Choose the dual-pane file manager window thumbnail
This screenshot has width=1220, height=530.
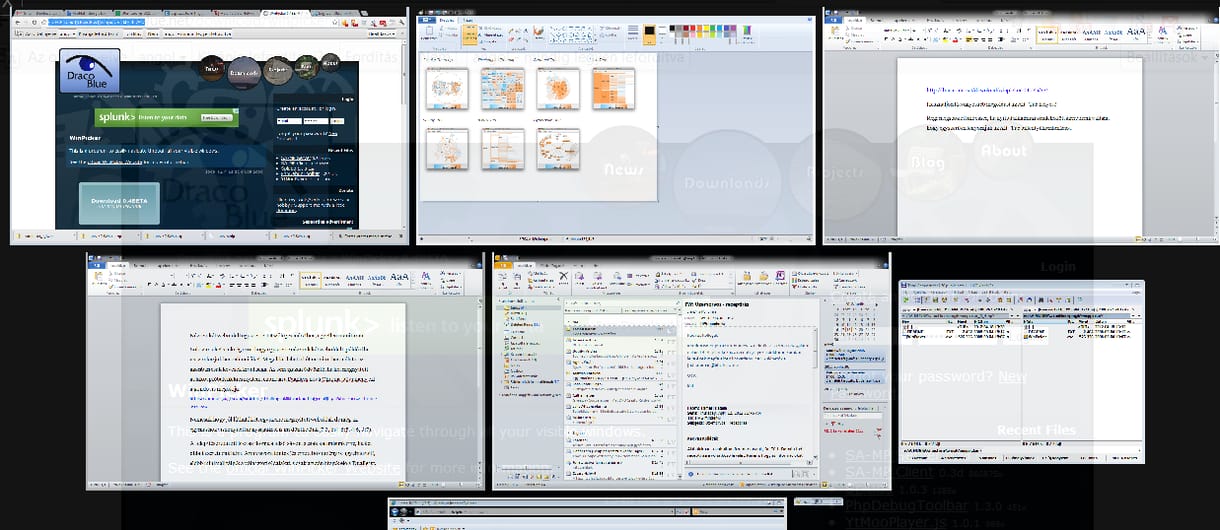1021,371
